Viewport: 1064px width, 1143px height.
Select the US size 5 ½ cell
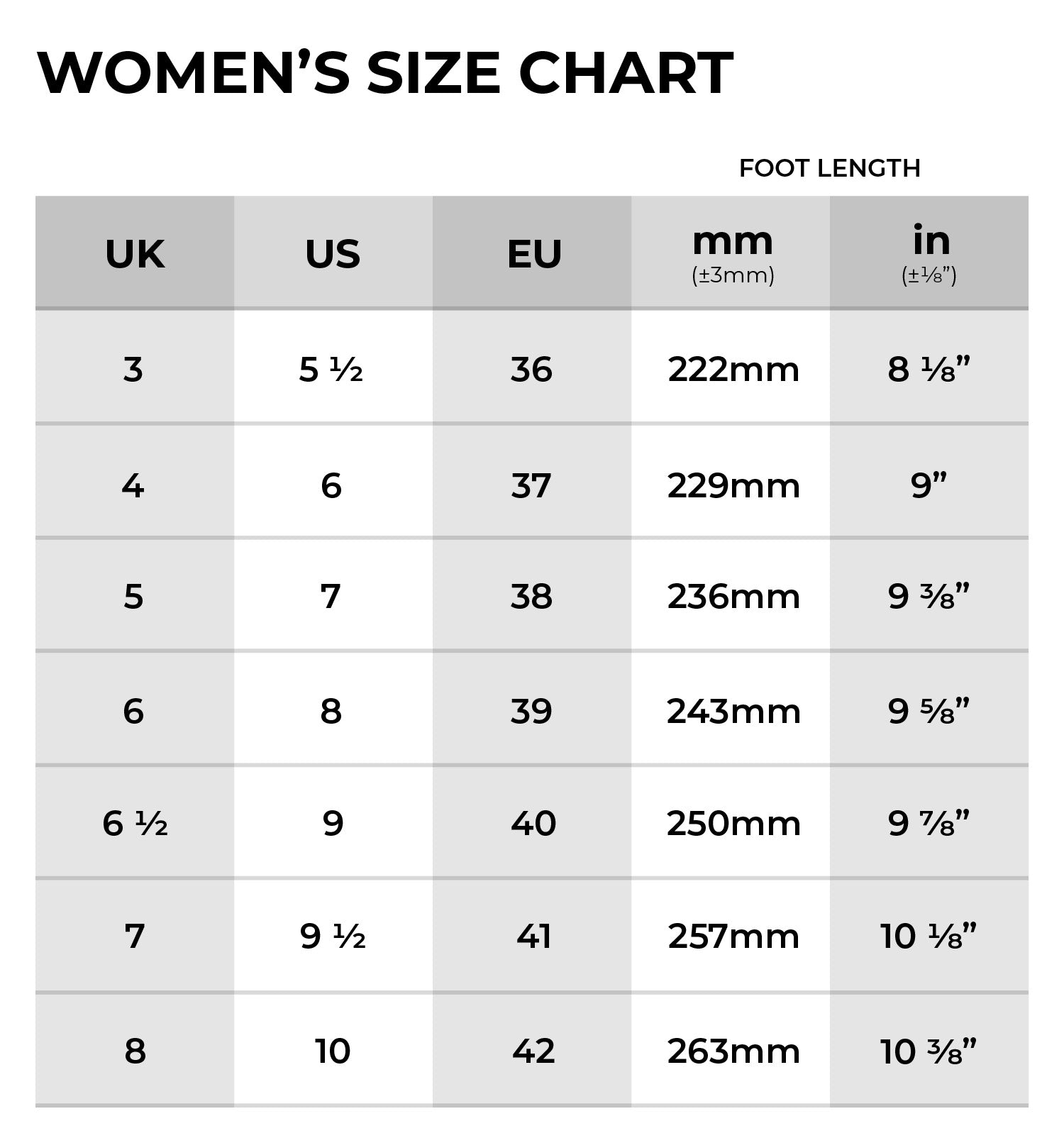click(x=331, y=370)
